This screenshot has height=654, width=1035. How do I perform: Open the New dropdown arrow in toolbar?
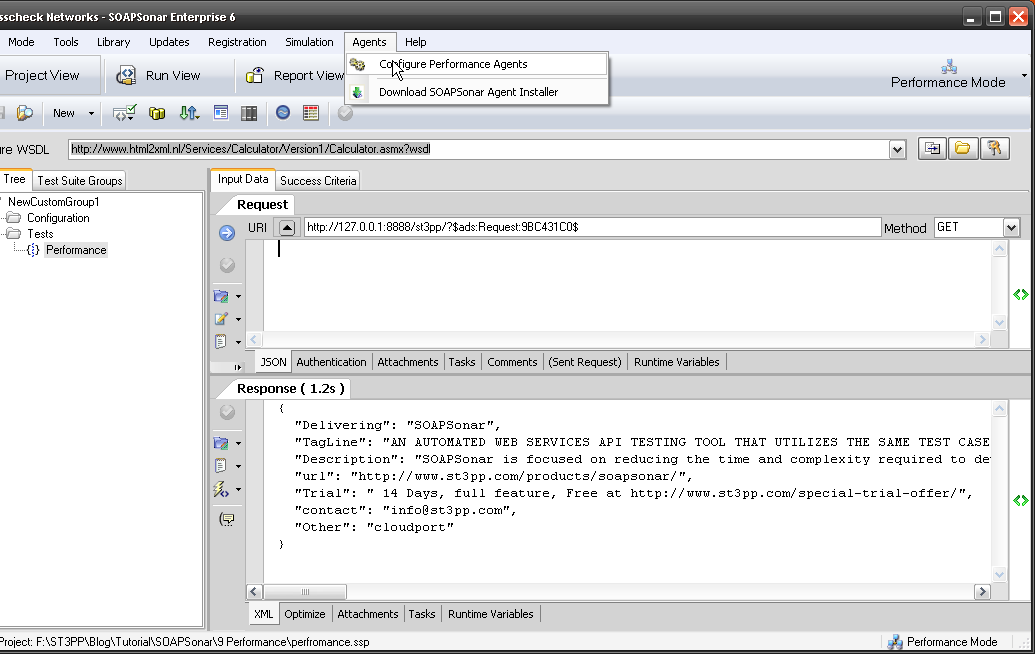click(91, 114)
